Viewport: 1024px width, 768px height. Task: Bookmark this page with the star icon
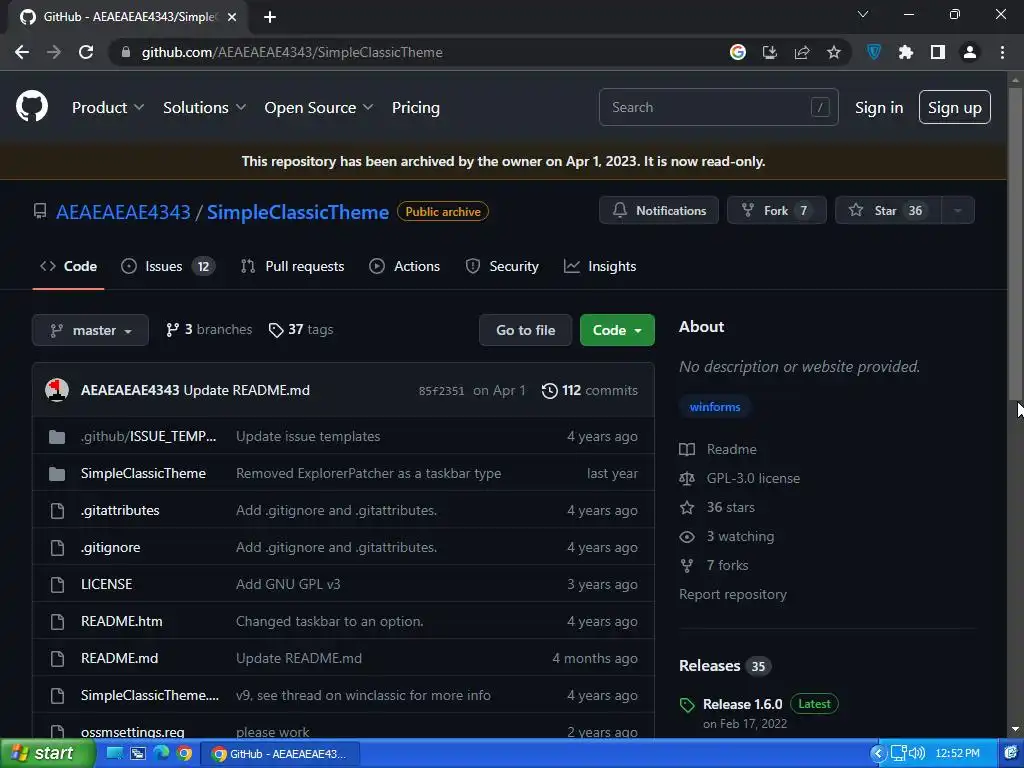coord(833,52)
